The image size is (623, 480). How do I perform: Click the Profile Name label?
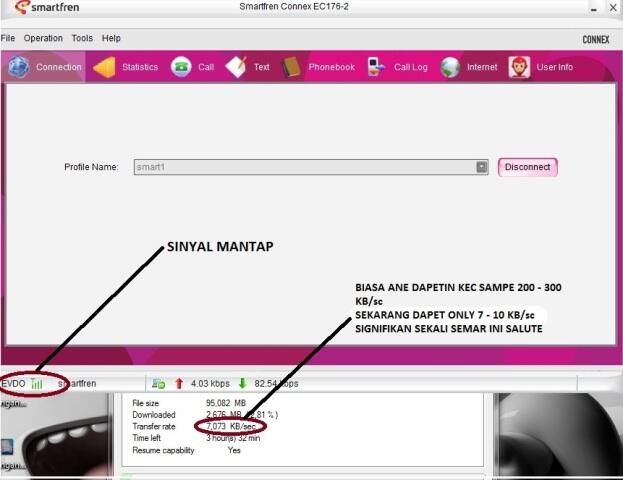91,167
